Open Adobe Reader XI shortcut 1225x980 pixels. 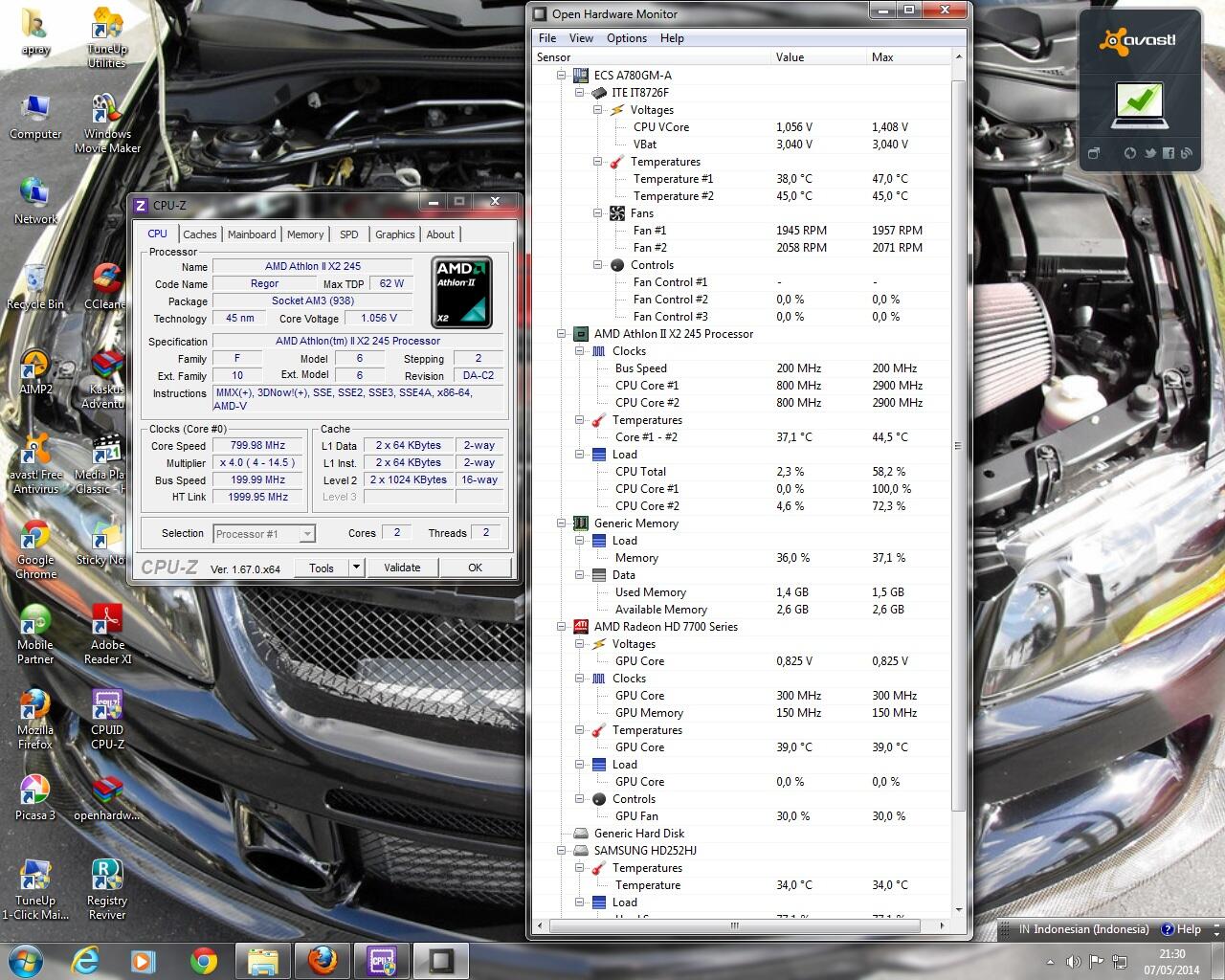point(107,635)
